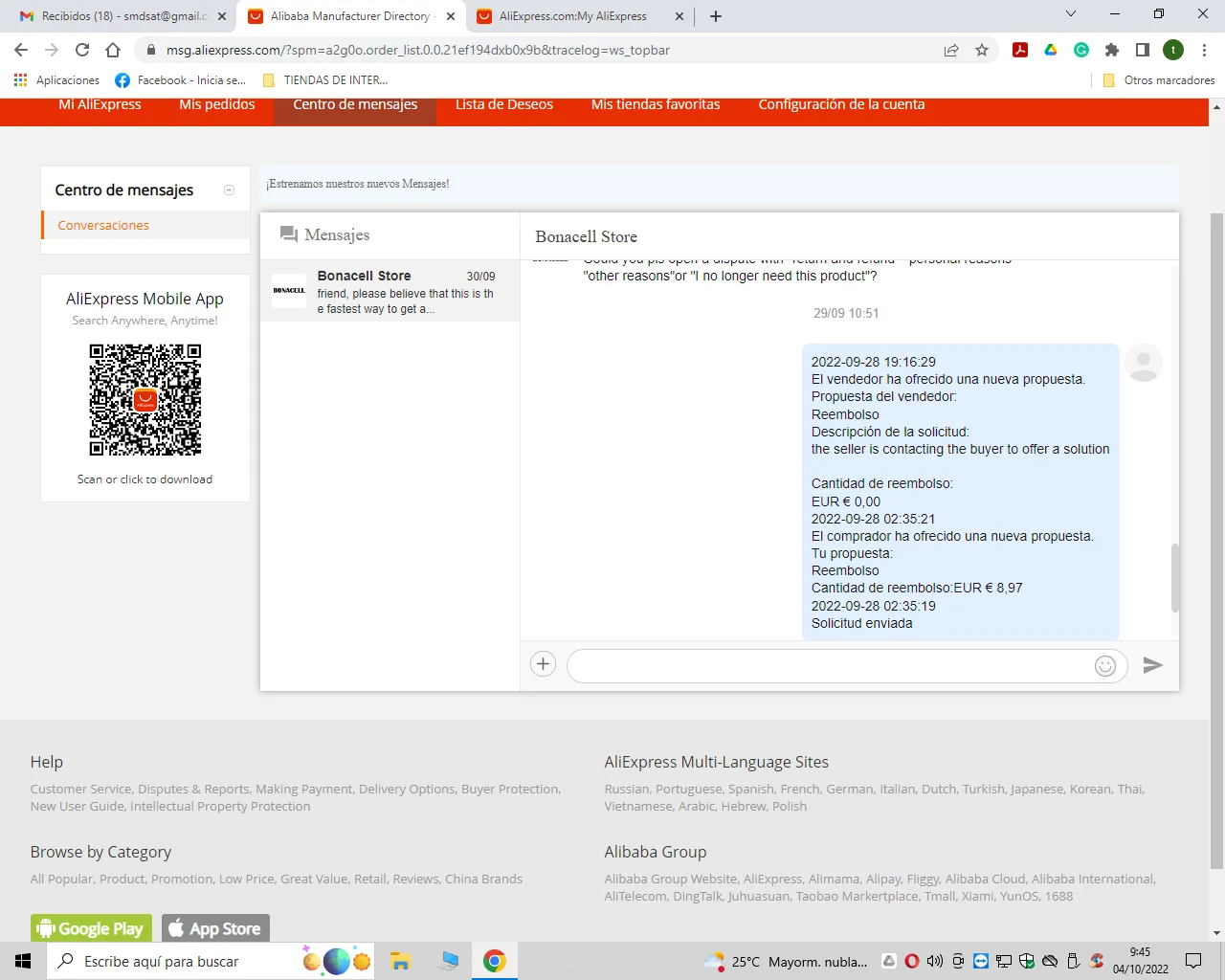
Task: Open the Disputes & Reports link
Action: pyautogui.click(x=193, y=790)
